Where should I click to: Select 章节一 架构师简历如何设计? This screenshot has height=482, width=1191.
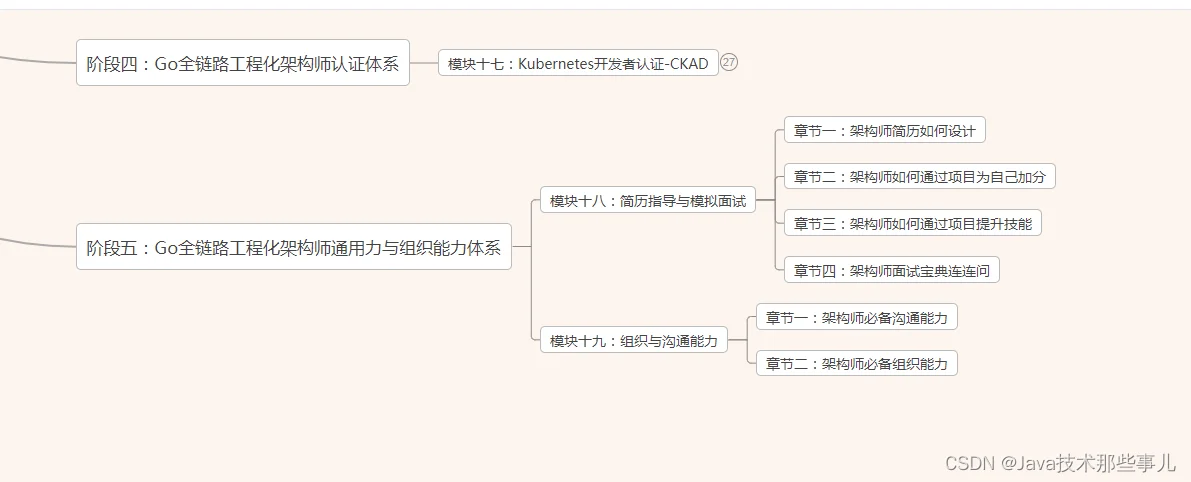coord(885,130)
